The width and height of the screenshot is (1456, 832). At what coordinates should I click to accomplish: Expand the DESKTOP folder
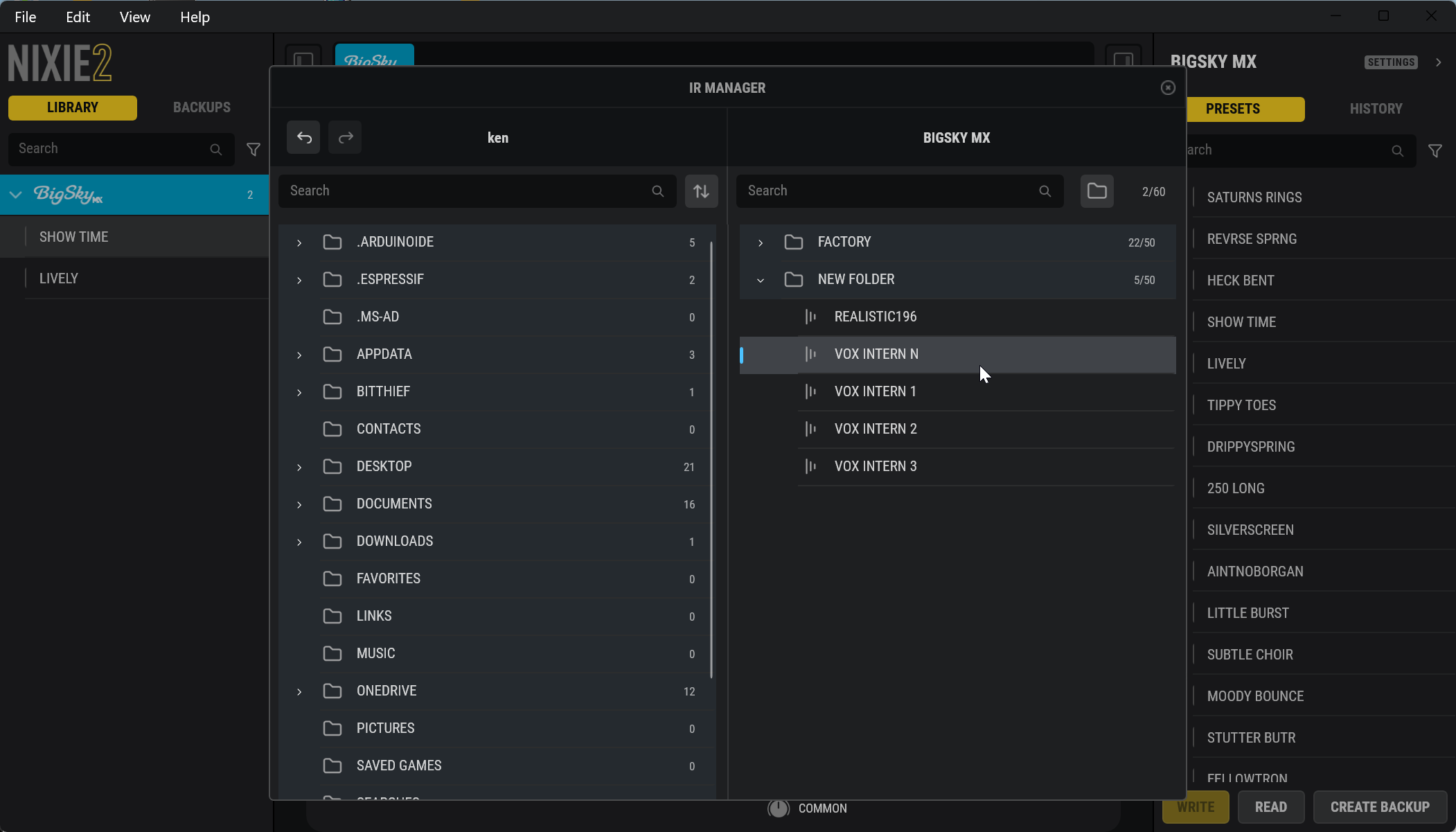(299, 468)
